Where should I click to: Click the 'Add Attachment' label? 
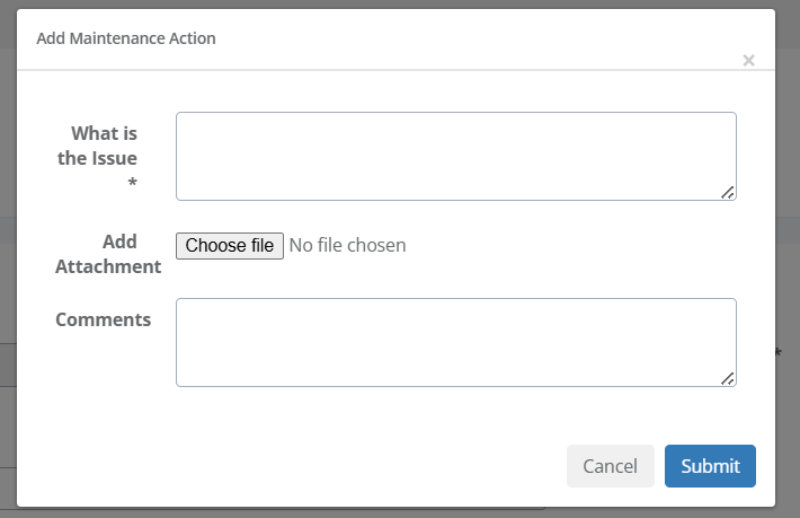pos(108,254)
